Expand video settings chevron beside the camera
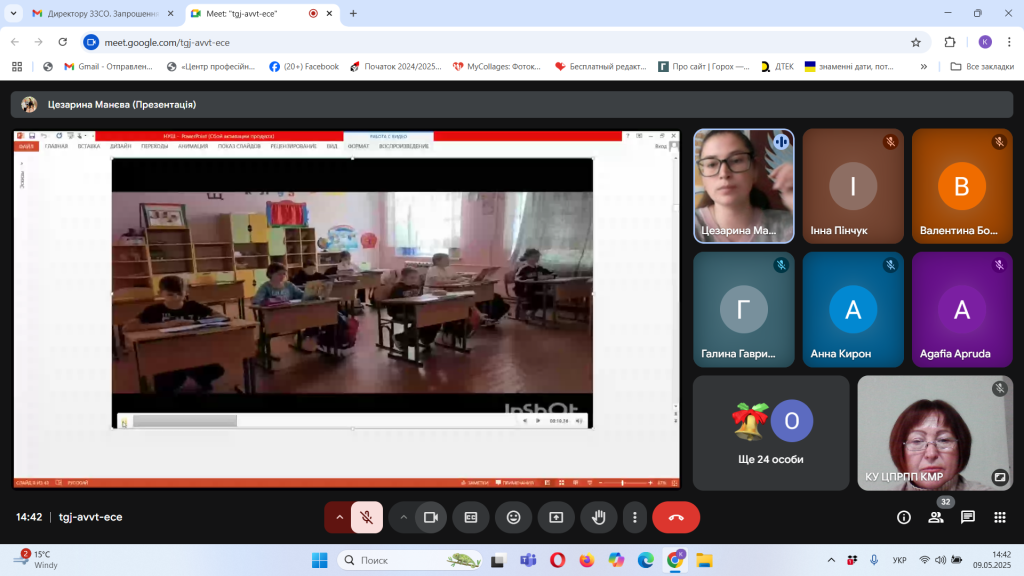The height and width of the screenshot is (576, 1024). click(404, 517)
